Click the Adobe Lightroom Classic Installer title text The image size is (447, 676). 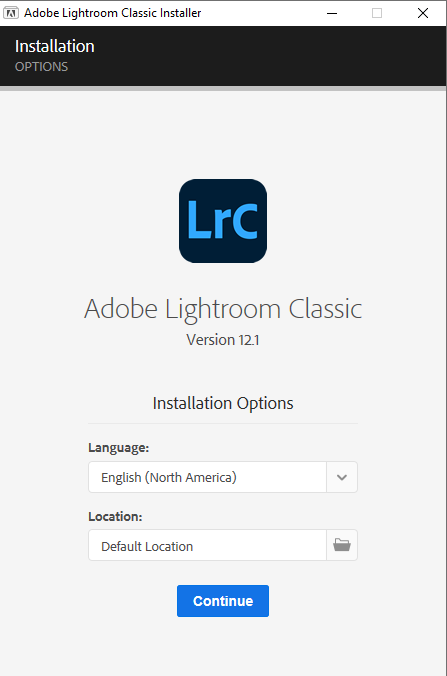point(113,13)
